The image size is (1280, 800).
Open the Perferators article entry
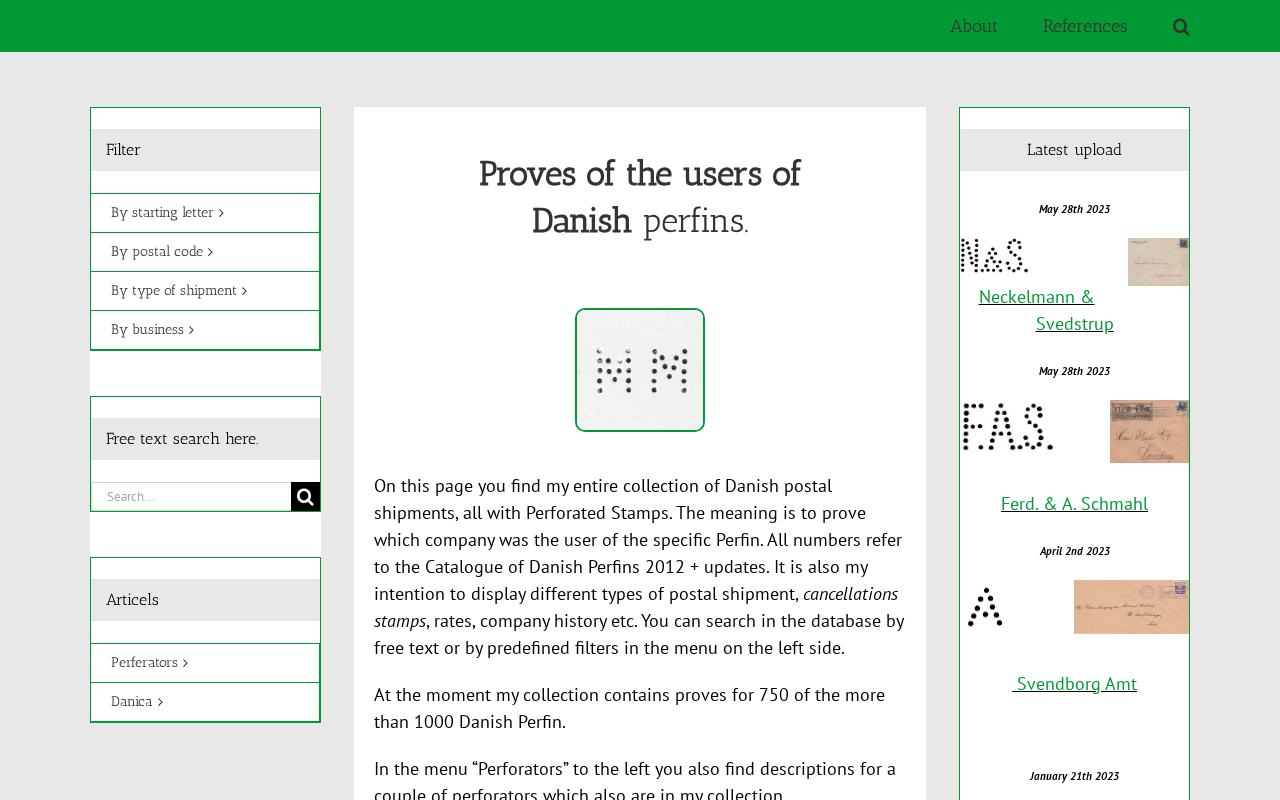[x=149, y=663]
